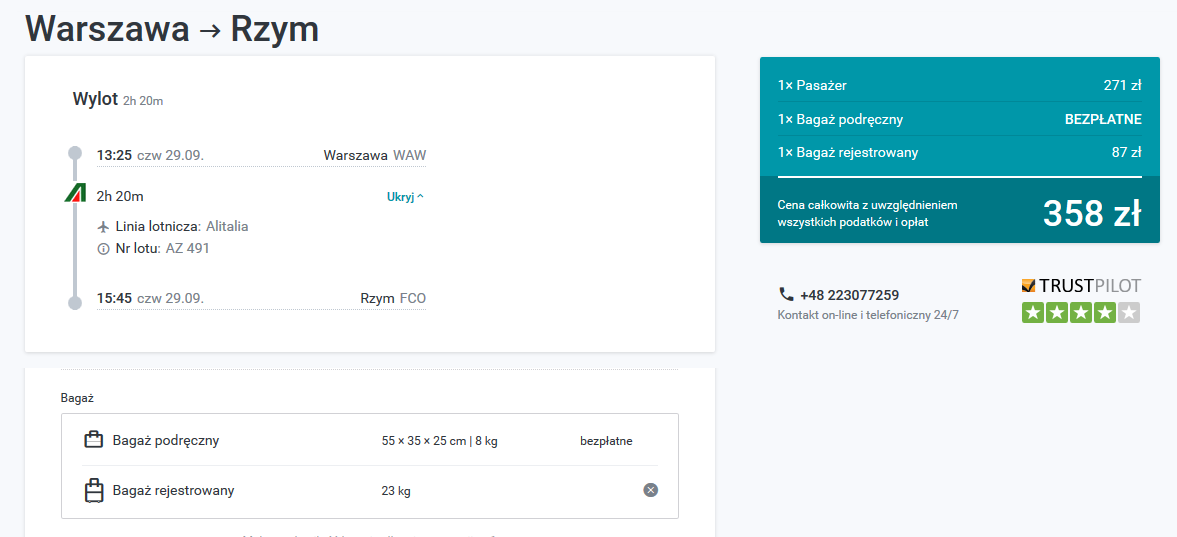Click the suitcase icon for Bagaż rejestrowany
The height and width of the screenshot is (537, 1177).
(93, 490)
